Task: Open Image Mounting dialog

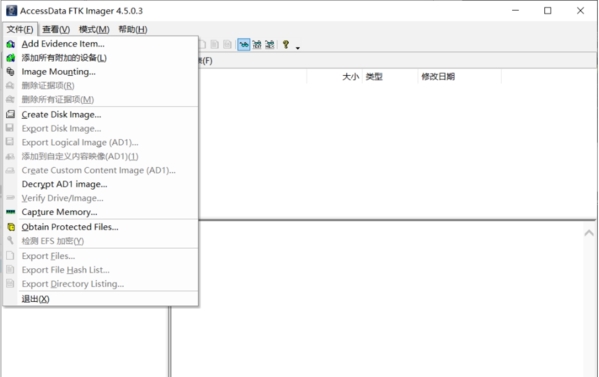Action: click(x=100, y=72)
